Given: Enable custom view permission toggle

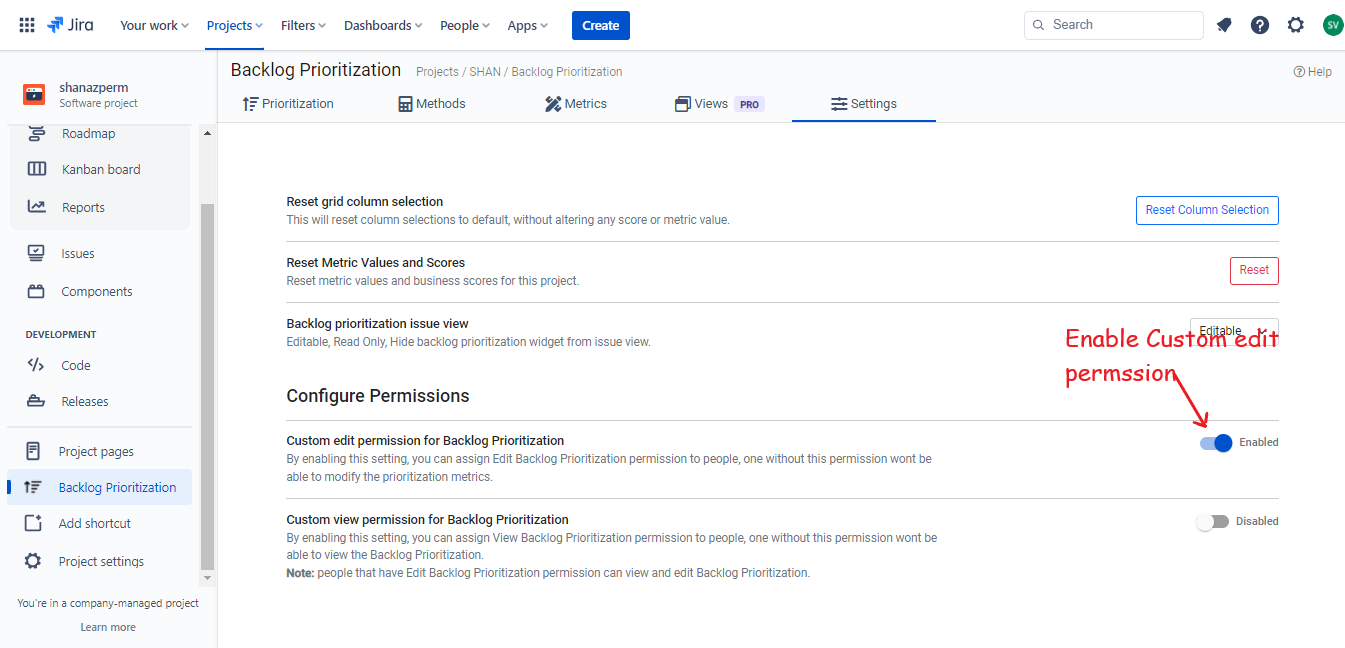Looking at the screenshot, I should [x=1212, y=522].
